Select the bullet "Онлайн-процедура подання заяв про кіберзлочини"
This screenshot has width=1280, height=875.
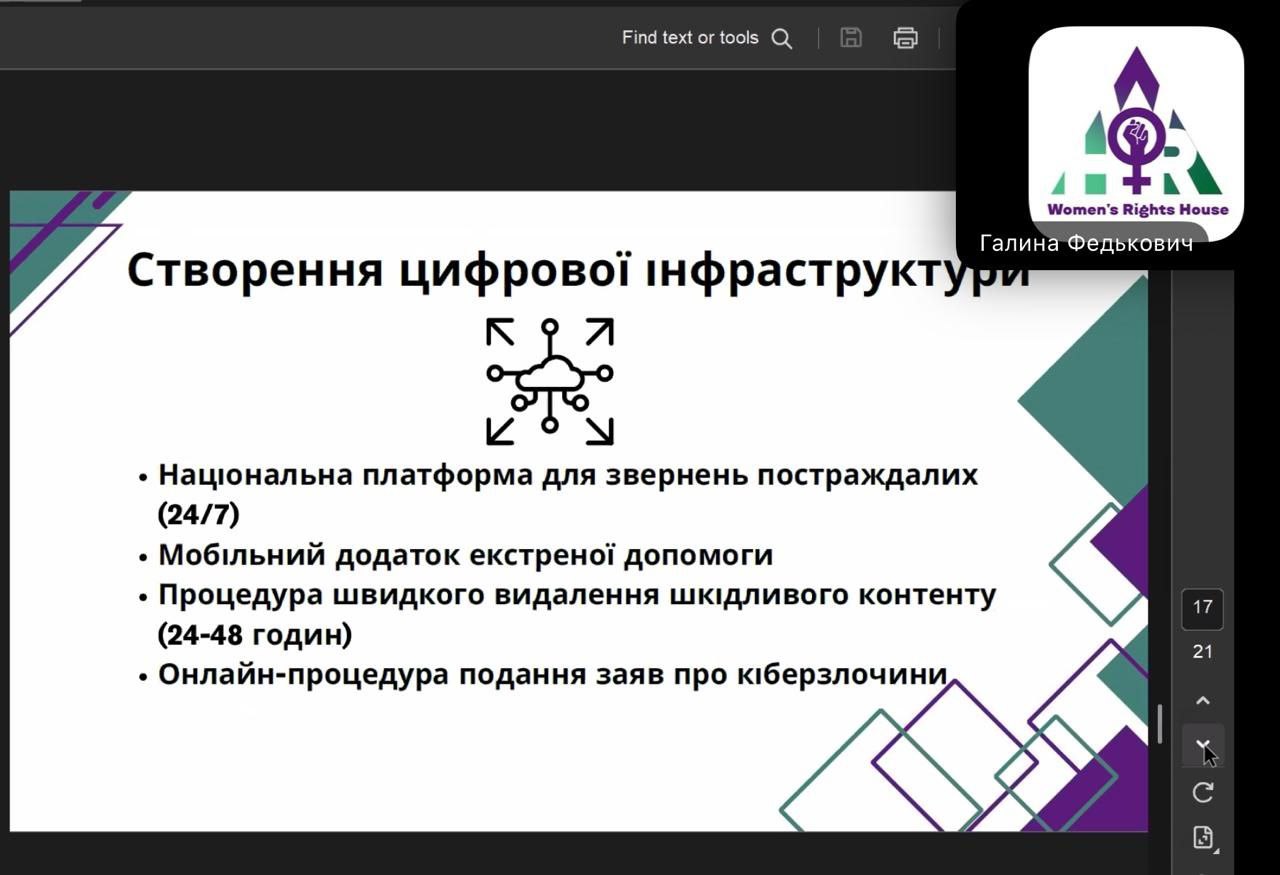pyautogui.click(x=552, y=675)
